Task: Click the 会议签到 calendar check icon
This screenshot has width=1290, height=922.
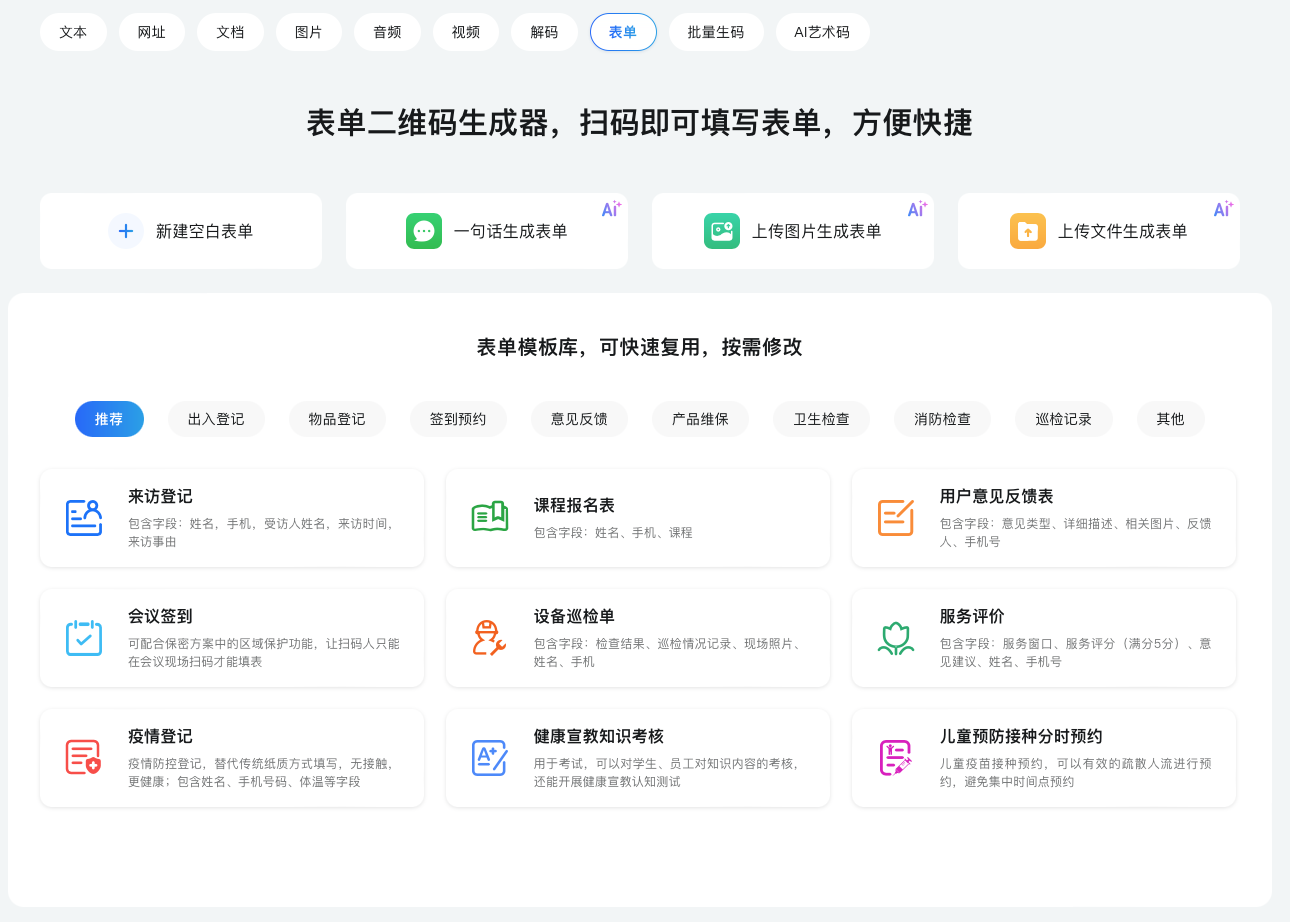Action: (x=84, y=638)
